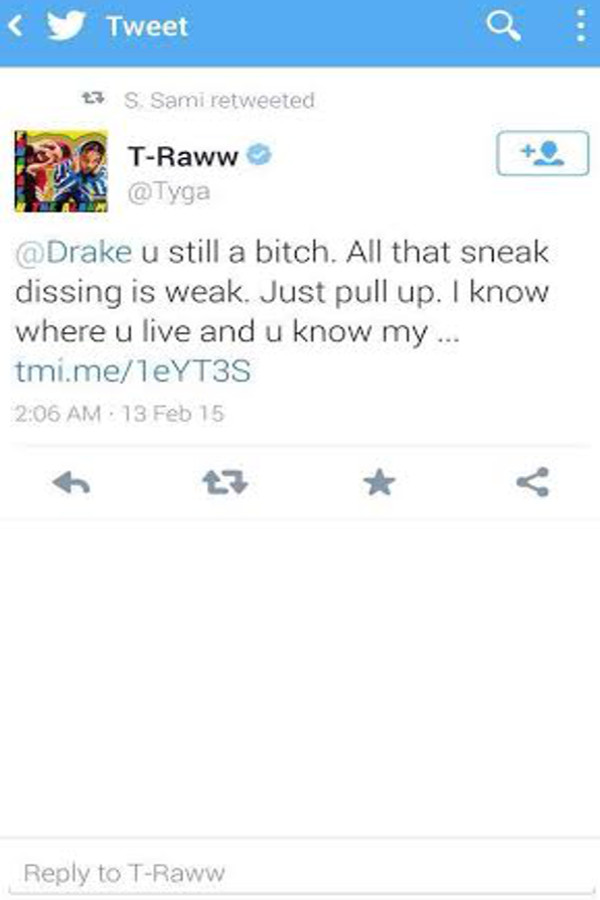Image resolution: width=600 pixels, height=900 pixels.
Task: Open the tmi.me/1eYT3S link
Action: 133,370
